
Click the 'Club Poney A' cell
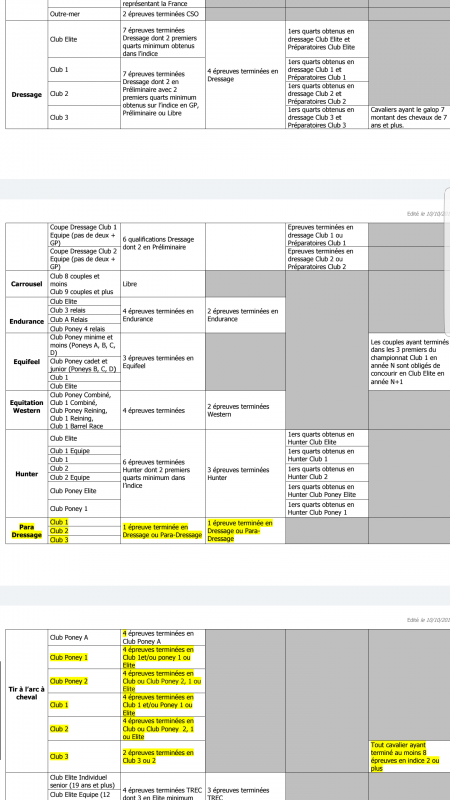coord(84,637)
